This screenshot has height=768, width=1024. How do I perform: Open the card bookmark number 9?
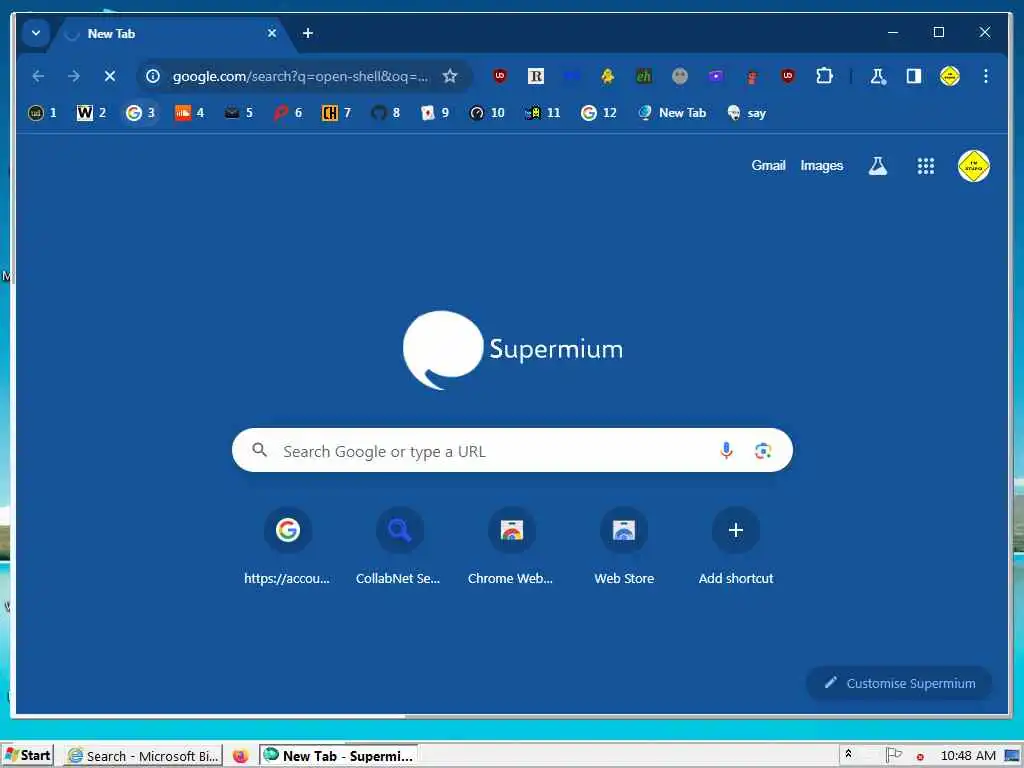coord(435,113)
